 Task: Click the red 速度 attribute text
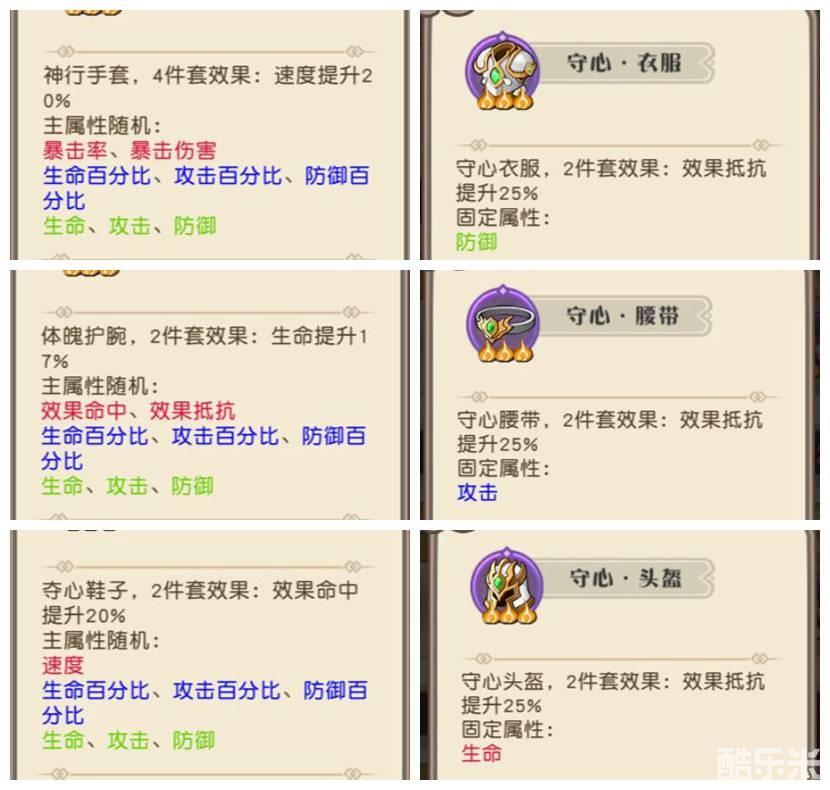tap(63, 665)
